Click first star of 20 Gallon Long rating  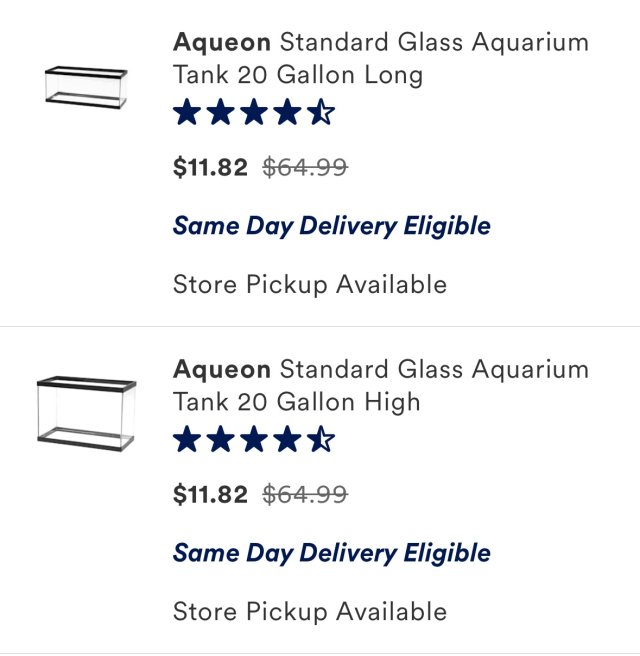[x=187, y=112]
